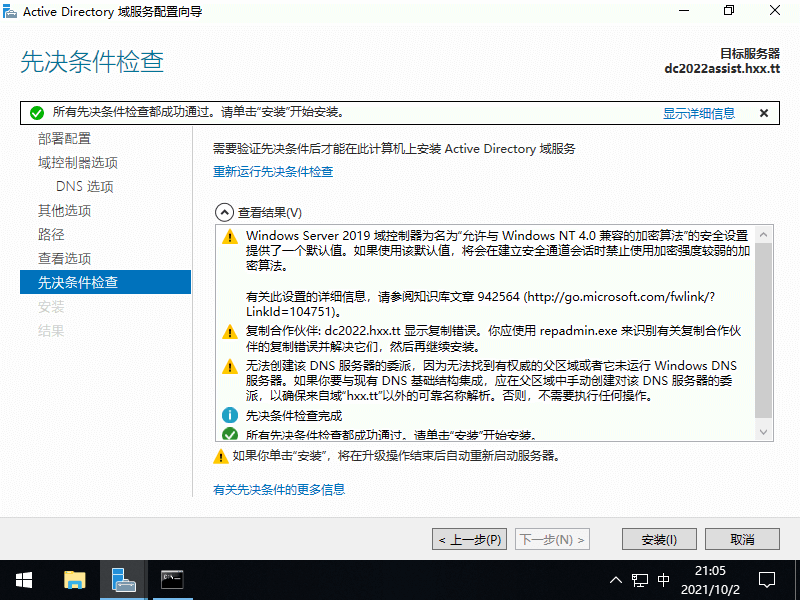Viewport: 800px width, 600px height.
Task: Show hidden tray icons chevron
Action: [616, 580]
